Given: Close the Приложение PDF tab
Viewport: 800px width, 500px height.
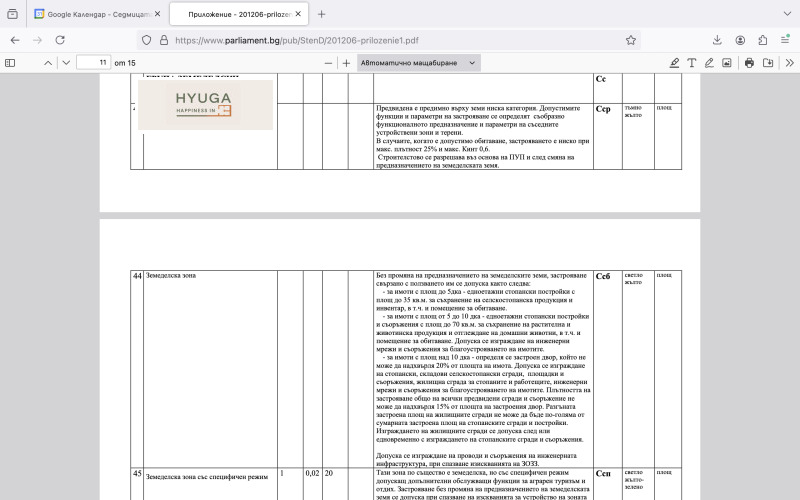Looking at the screenshot, I should (298, 14).
